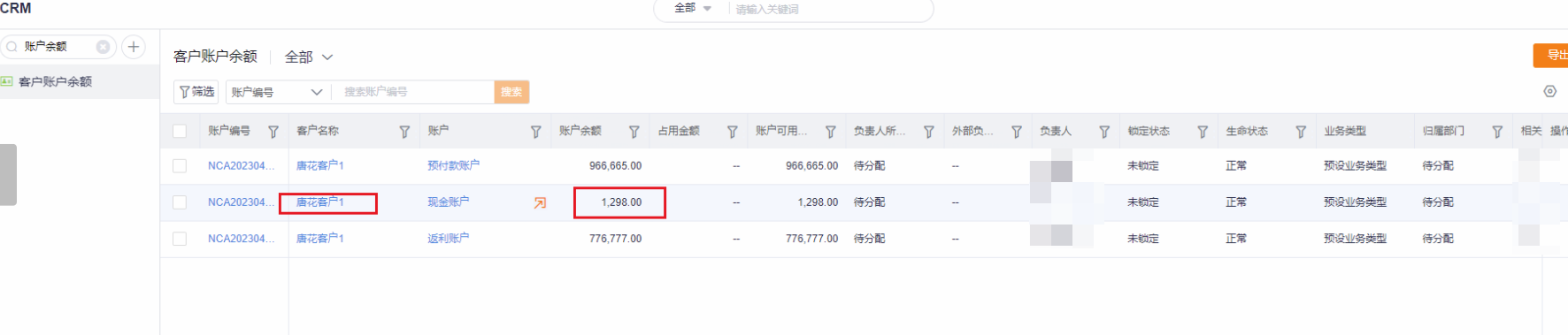Open the orange link arrow in 现金账户 row
Viewport: 1568px width, 335px height.
coord(540,203)
